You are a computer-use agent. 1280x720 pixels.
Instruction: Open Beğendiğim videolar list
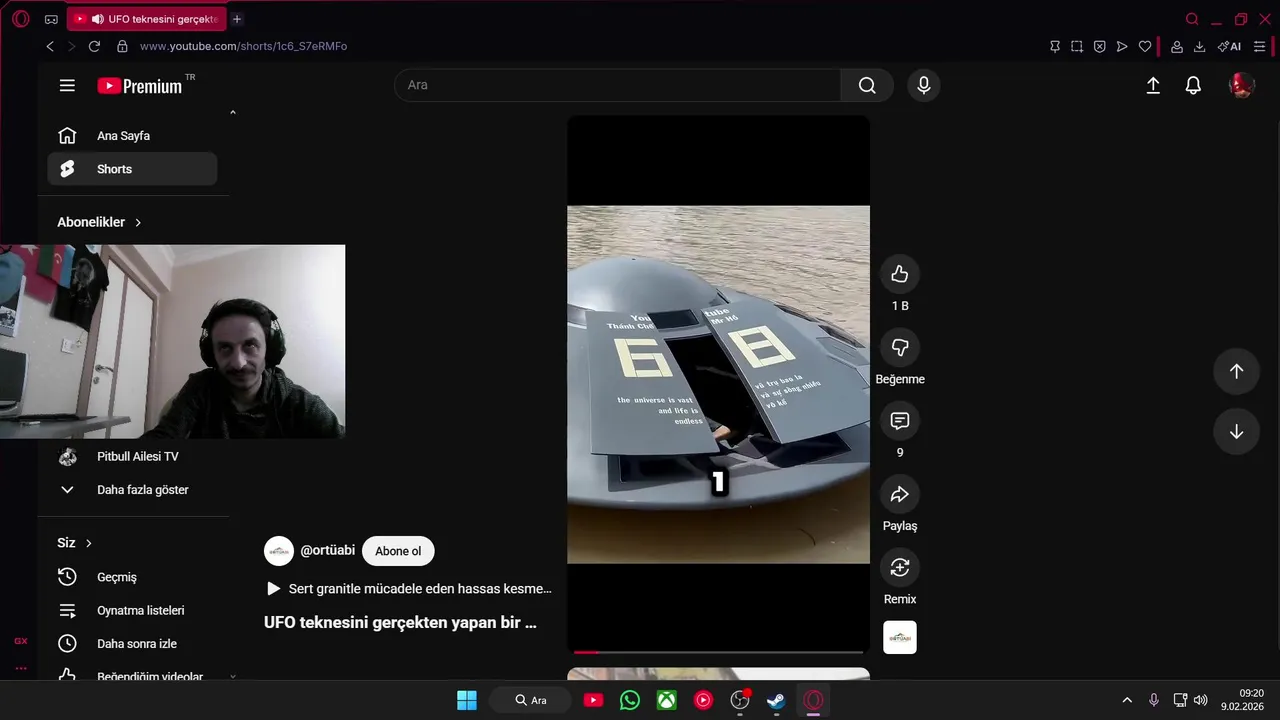tap(132, 675)
